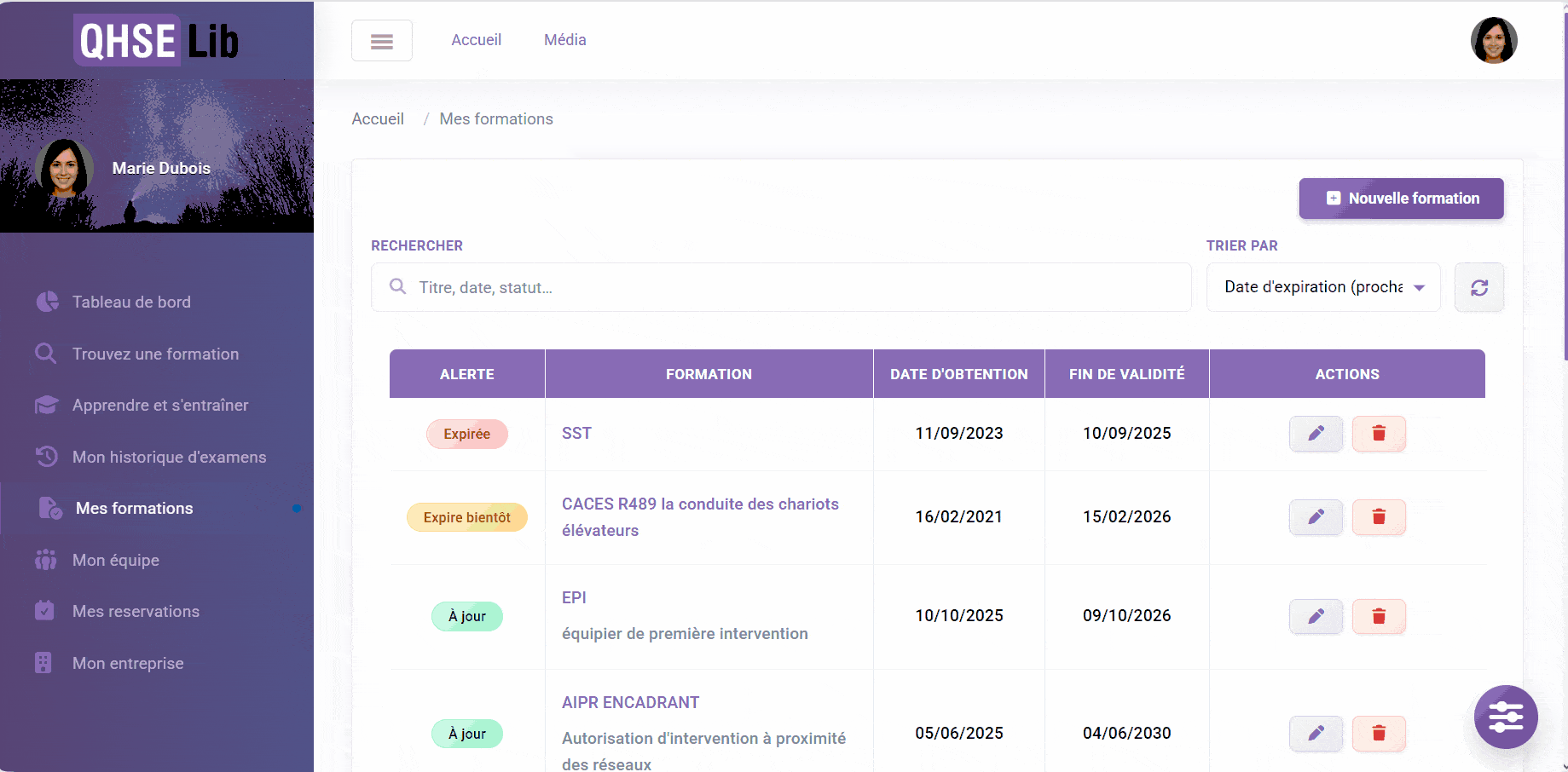Open the floating filter button bottom right
Viewport: 1568px width, 772px height.
click(1506, 717)
